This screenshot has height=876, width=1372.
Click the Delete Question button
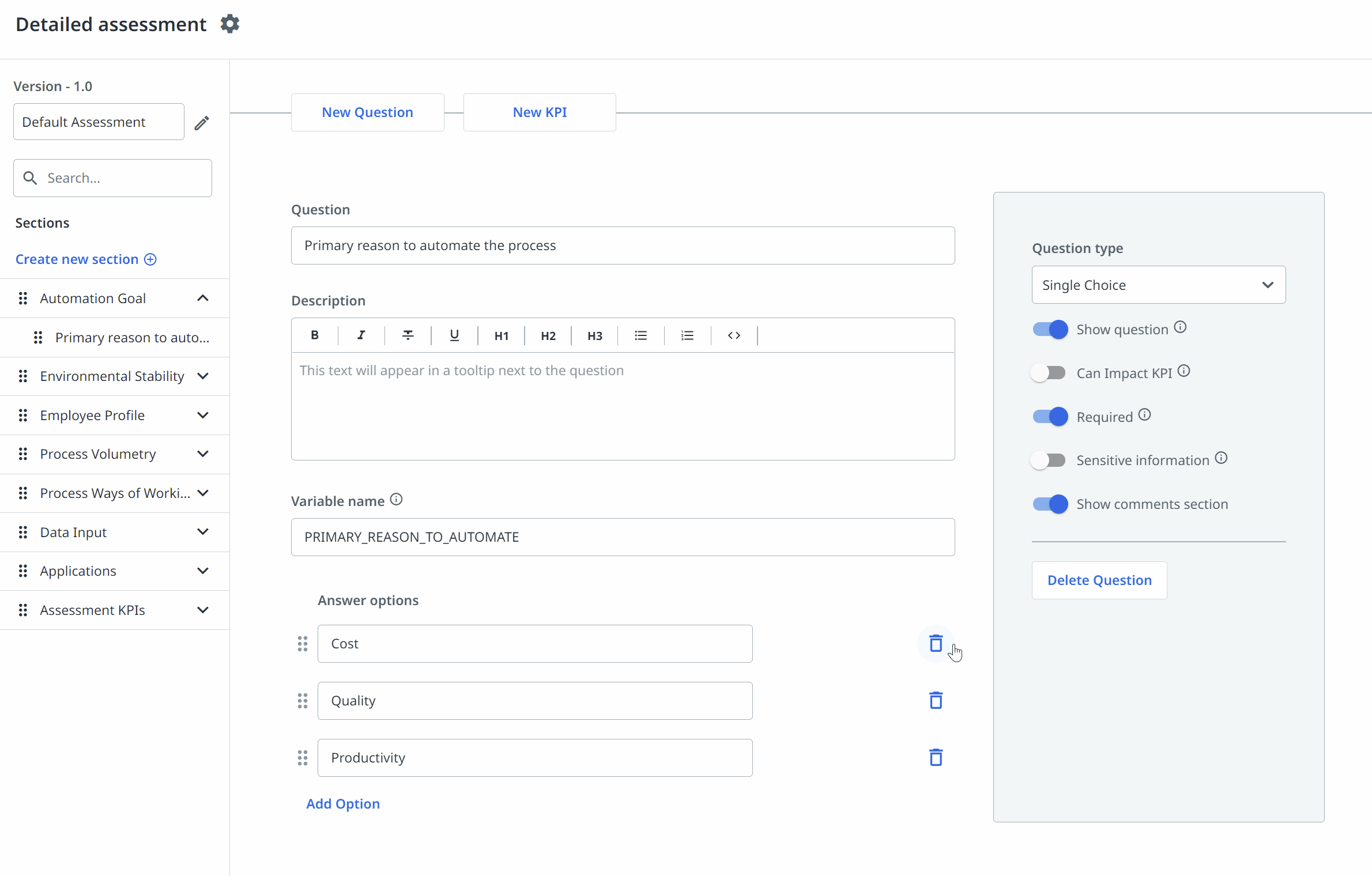coord(1099,580)
